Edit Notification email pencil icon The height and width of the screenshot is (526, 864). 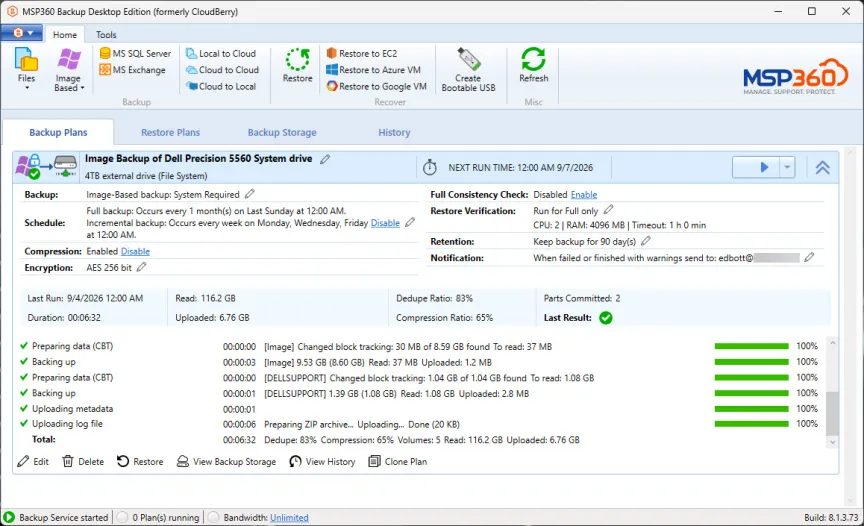coord(809,257)
